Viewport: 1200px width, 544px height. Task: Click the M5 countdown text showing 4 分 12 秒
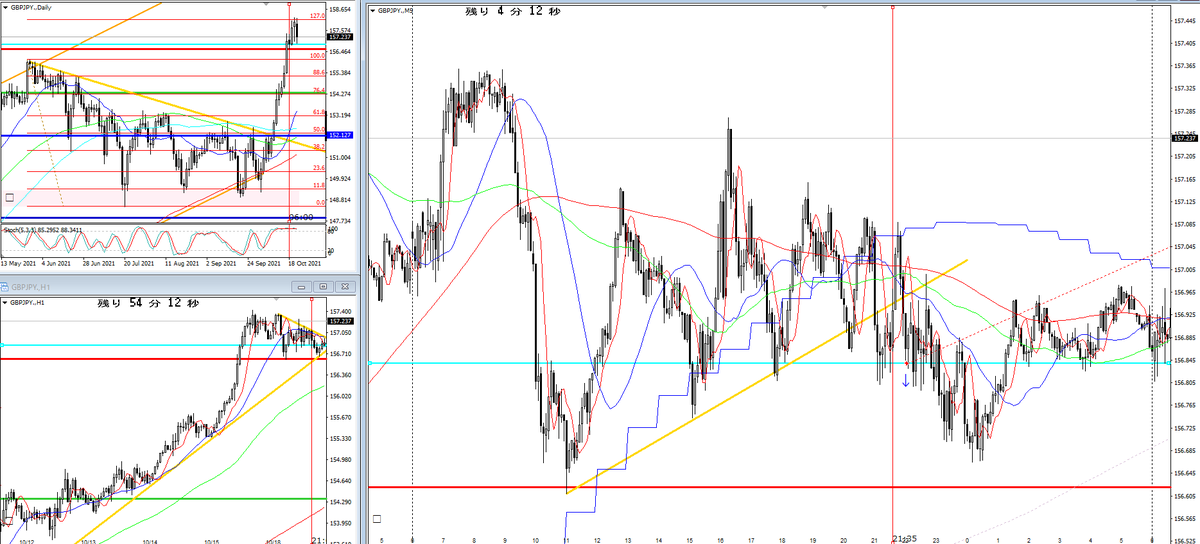(x=512, y=12)
